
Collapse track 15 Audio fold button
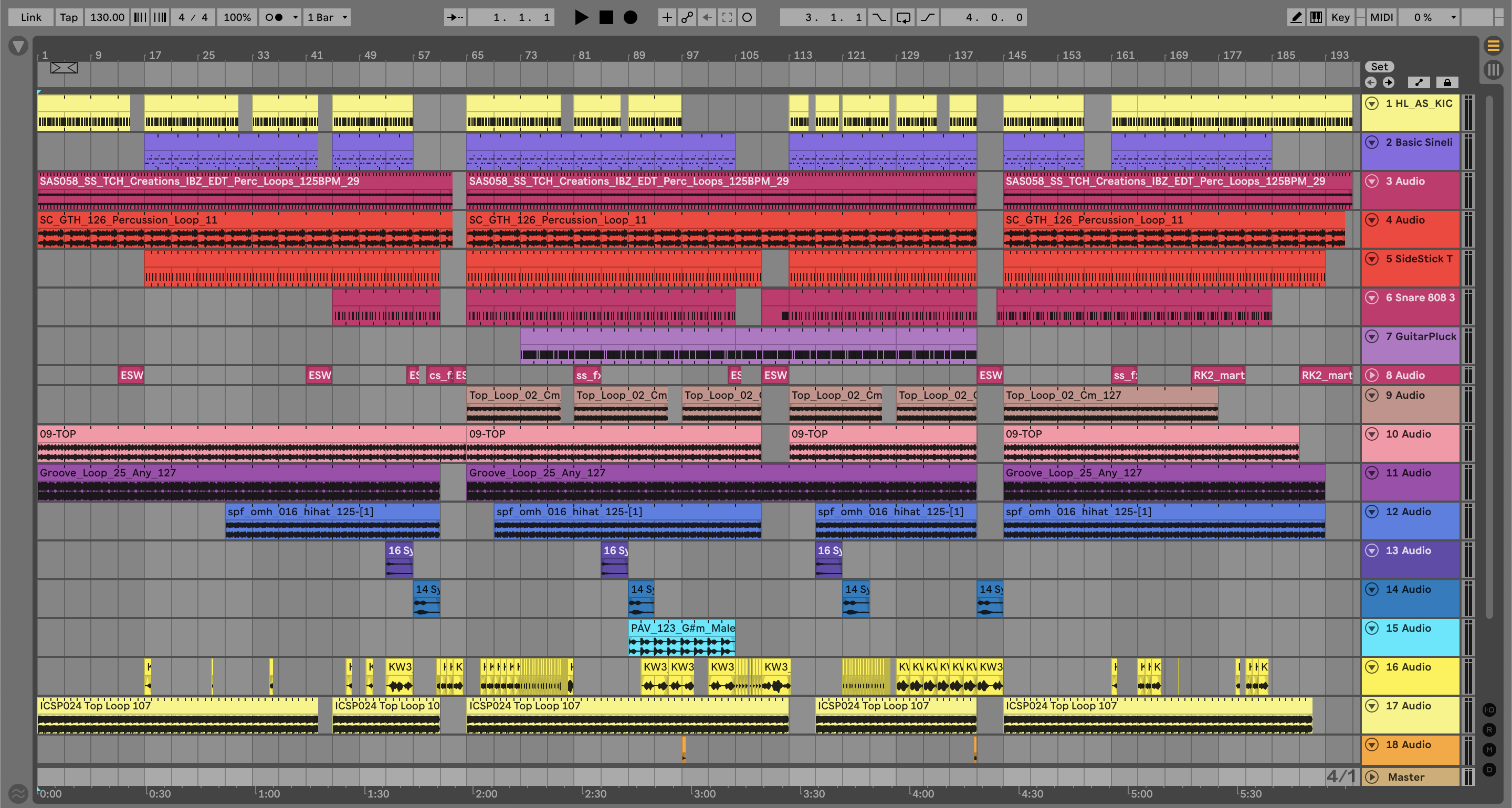click(x=1372, y=629)
